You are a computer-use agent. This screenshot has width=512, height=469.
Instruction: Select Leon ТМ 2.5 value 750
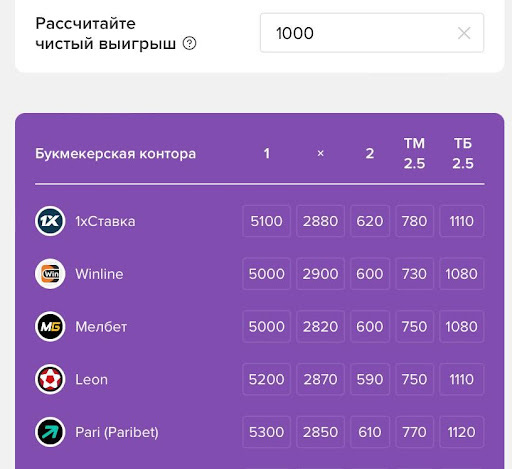[x=414, y=379]
